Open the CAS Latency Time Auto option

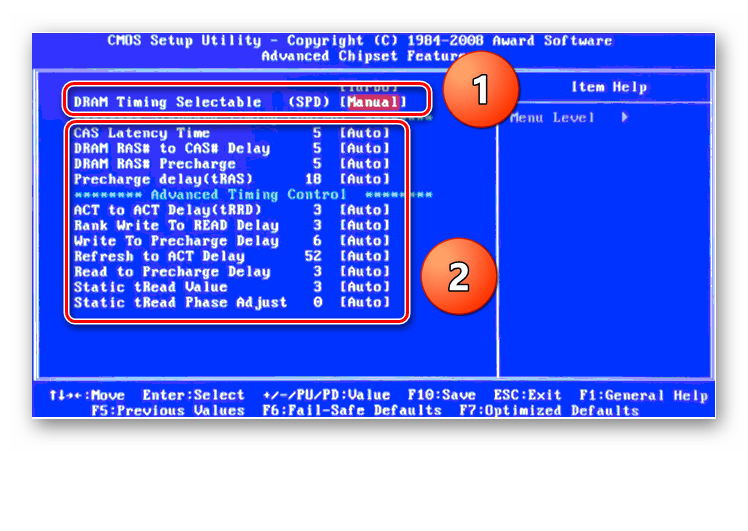coord(364,133)
